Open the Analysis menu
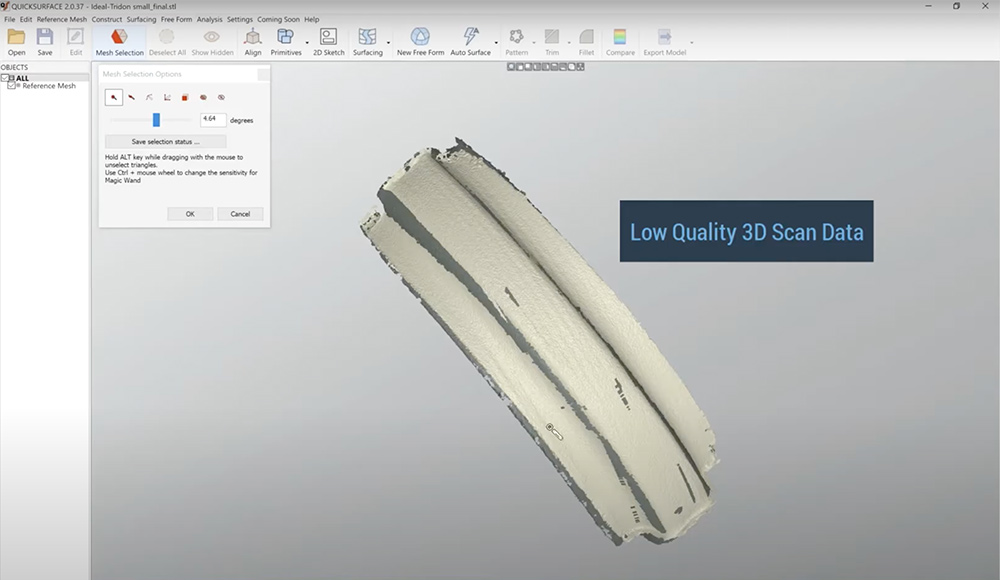The width and height of the screenshot is (1000, 580). coord(210,19)
